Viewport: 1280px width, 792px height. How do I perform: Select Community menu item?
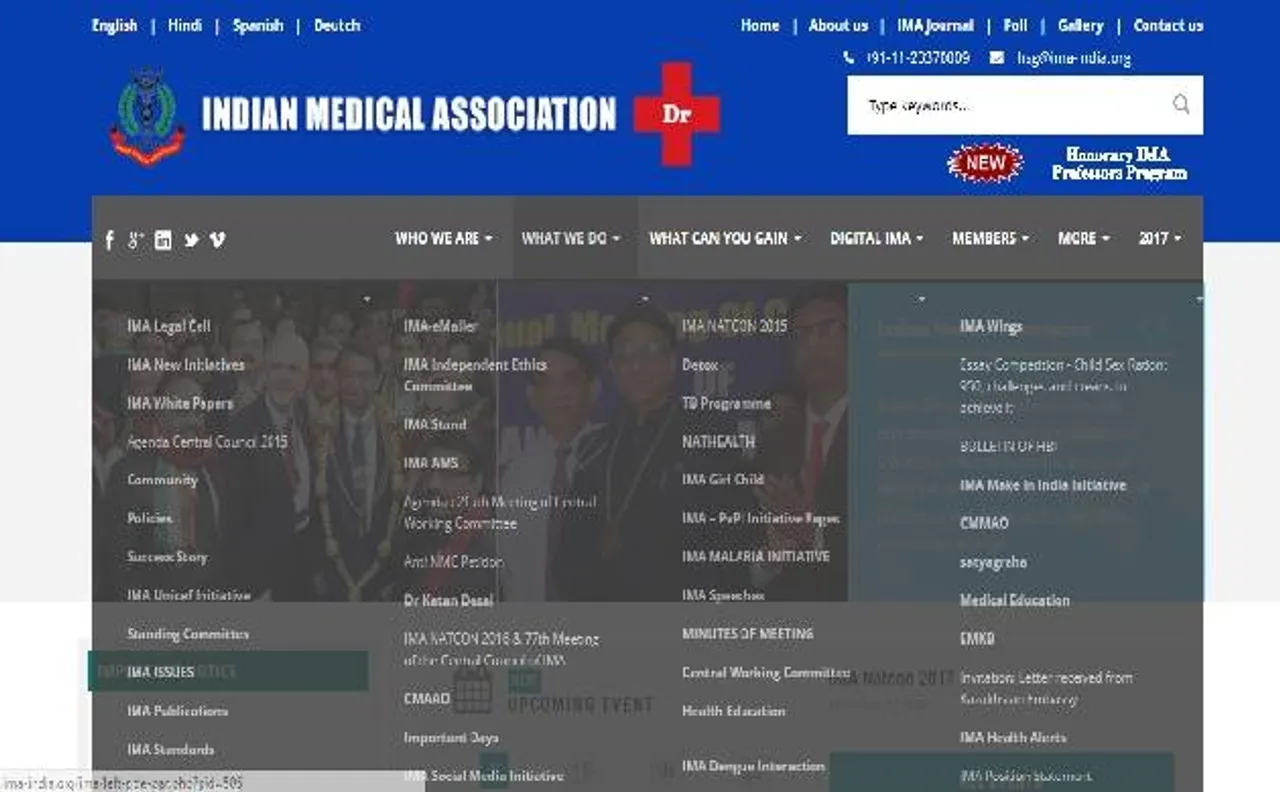(x=162, y=480)
